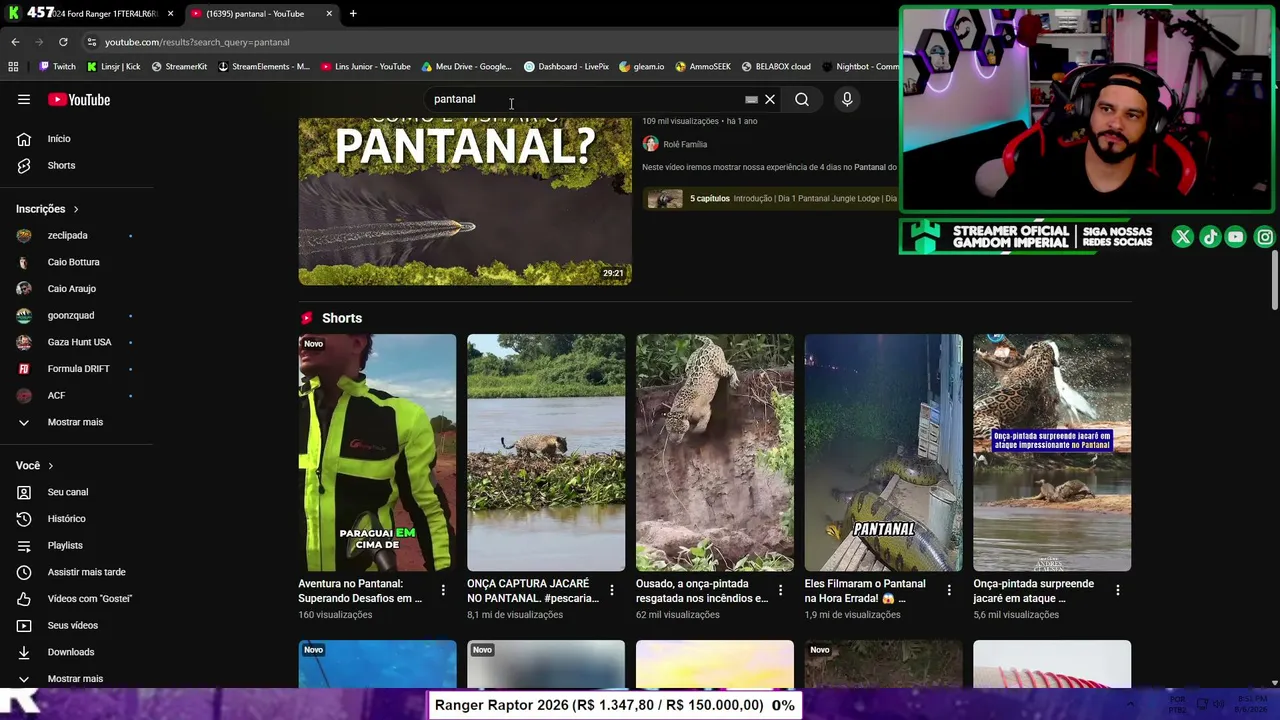The height and width of the screenshot is (720, 1280).
Task: Open the zeclipada channel subscription
Action: click(77, 235)
